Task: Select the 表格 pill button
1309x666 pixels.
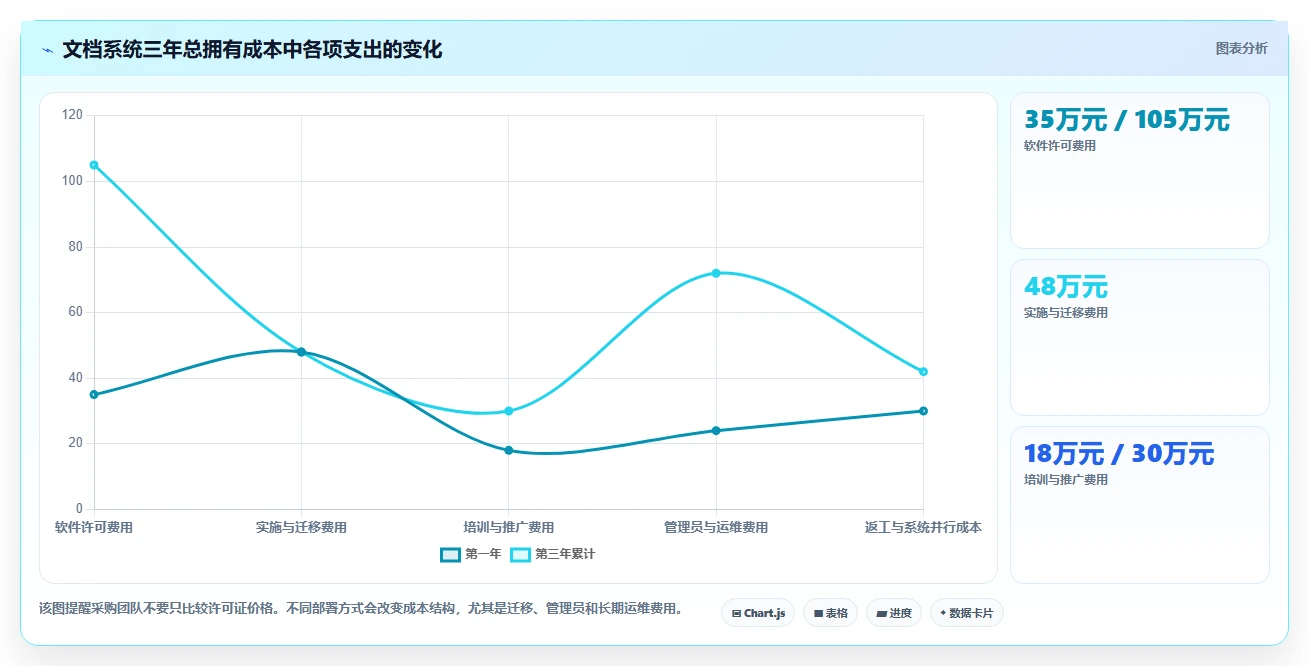Action: 830,613
